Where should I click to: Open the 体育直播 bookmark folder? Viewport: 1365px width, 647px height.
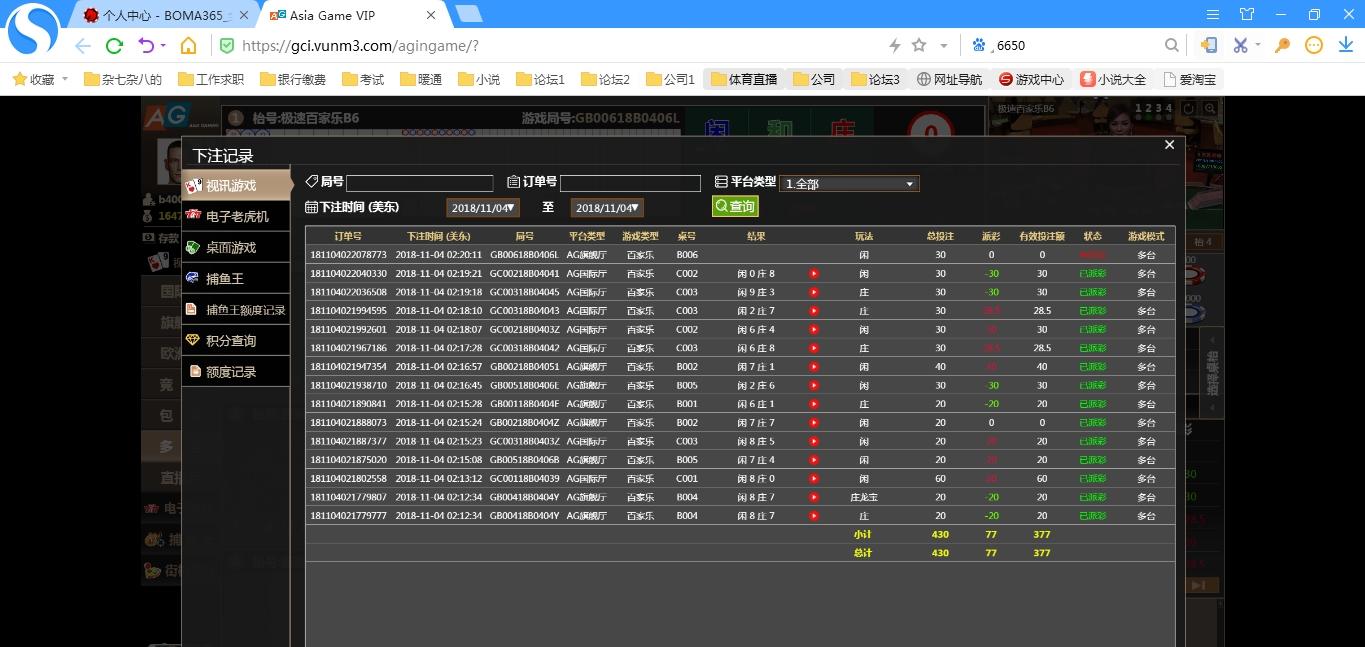click(x=744, y=79)
